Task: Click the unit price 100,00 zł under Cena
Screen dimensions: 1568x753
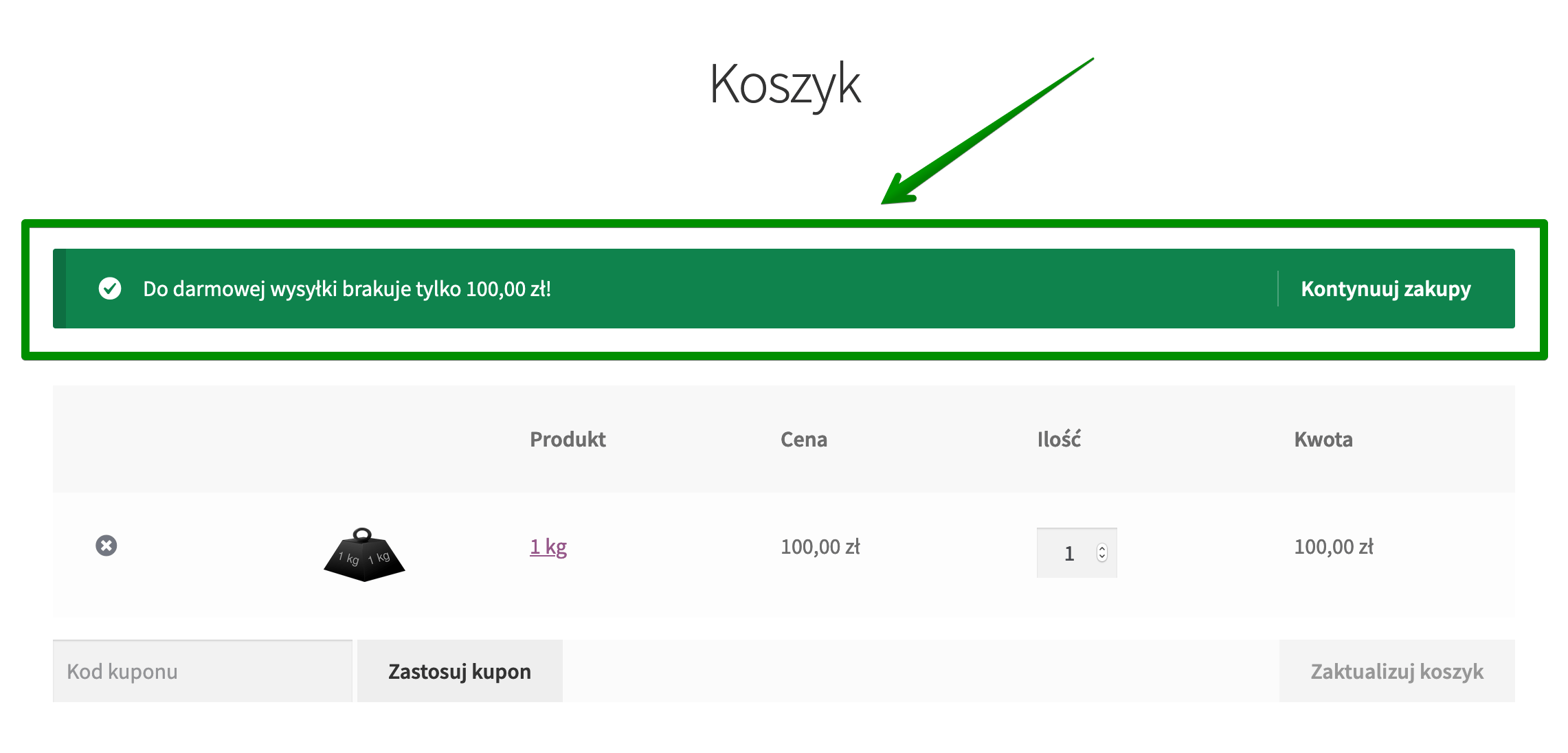Action: coord(820,547)
